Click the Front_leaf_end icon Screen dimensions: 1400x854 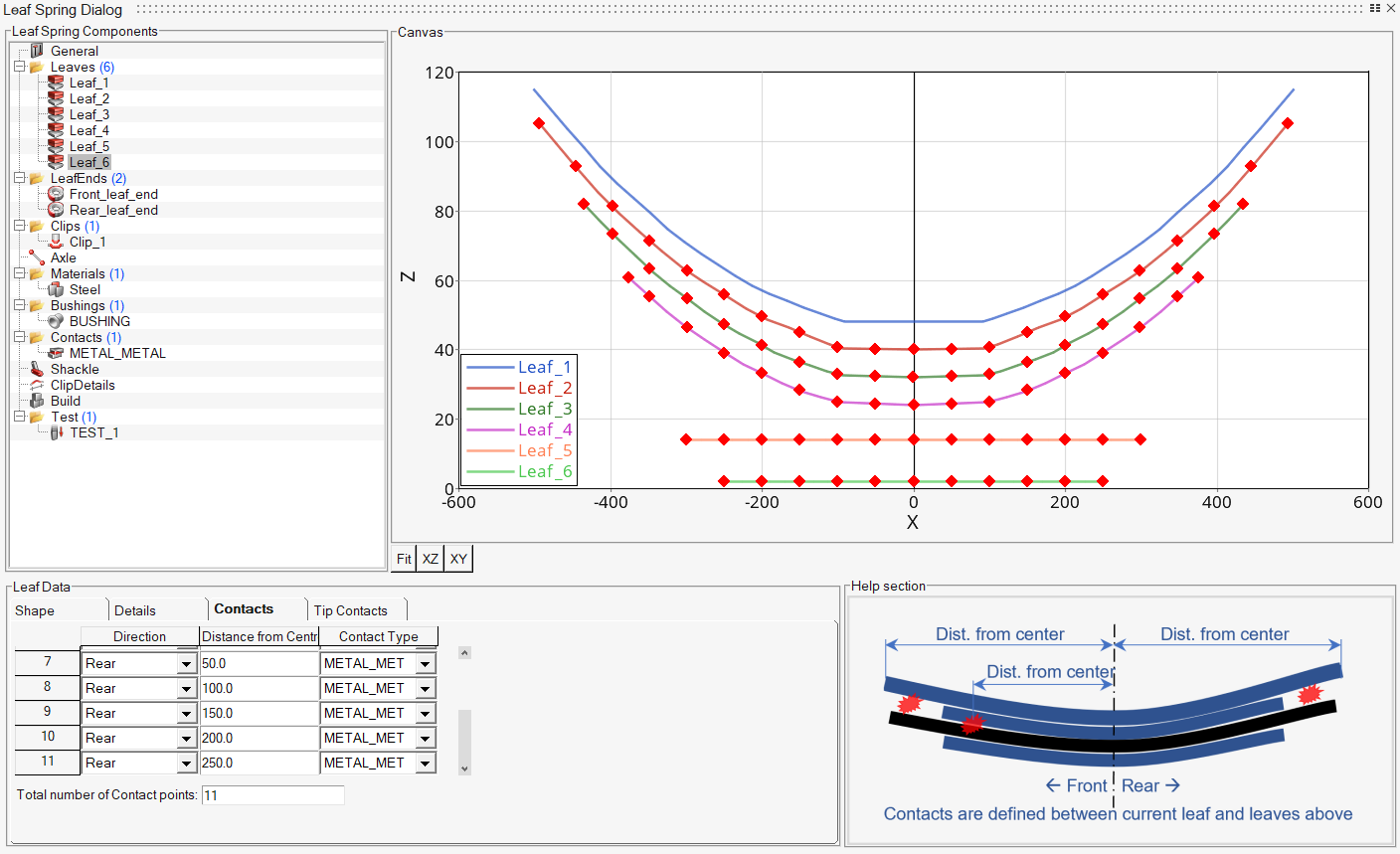tap(56, 194)
